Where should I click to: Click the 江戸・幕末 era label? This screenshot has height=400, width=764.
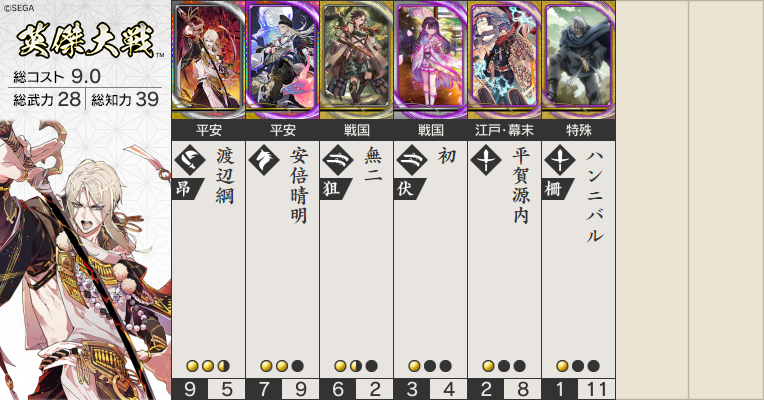[505, 131]
